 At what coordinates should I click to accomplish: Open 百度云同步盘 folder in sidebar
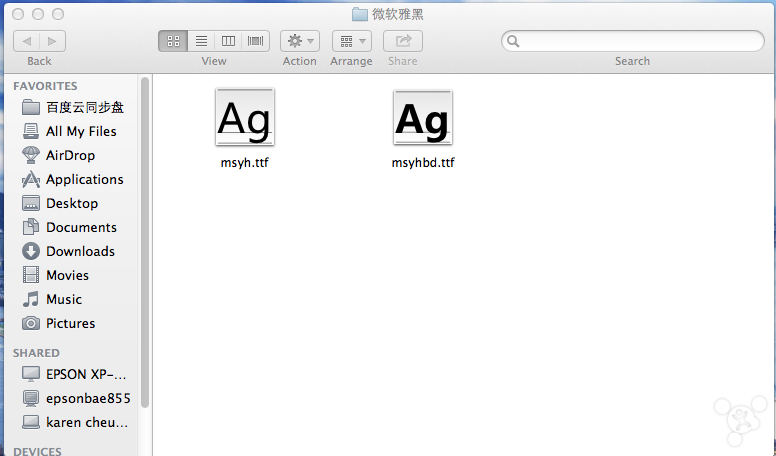coord(73,107)
